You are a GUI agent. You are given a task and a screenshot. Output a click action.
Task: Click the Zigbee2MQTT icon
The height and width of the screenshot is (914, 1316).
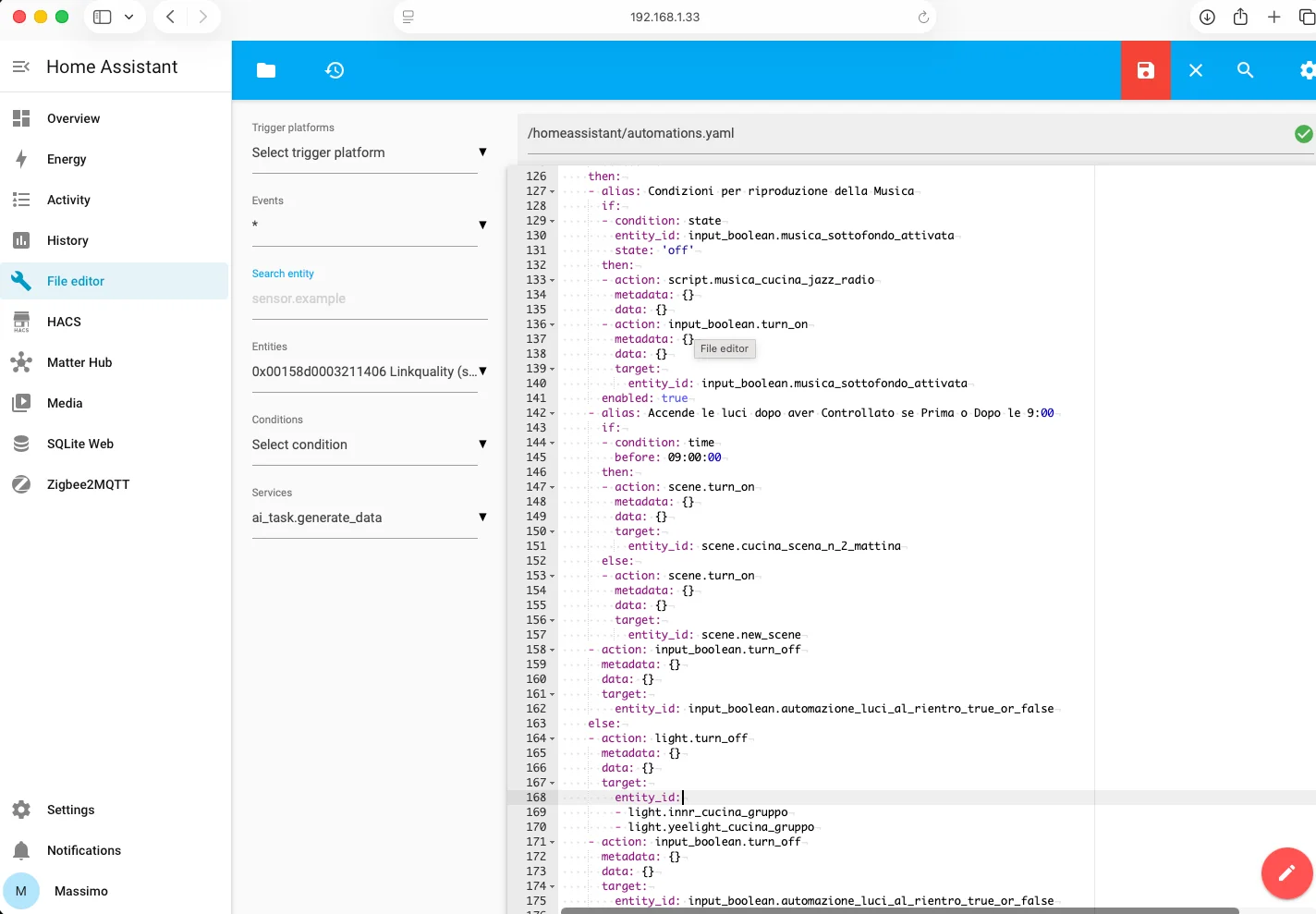[21, 484]
